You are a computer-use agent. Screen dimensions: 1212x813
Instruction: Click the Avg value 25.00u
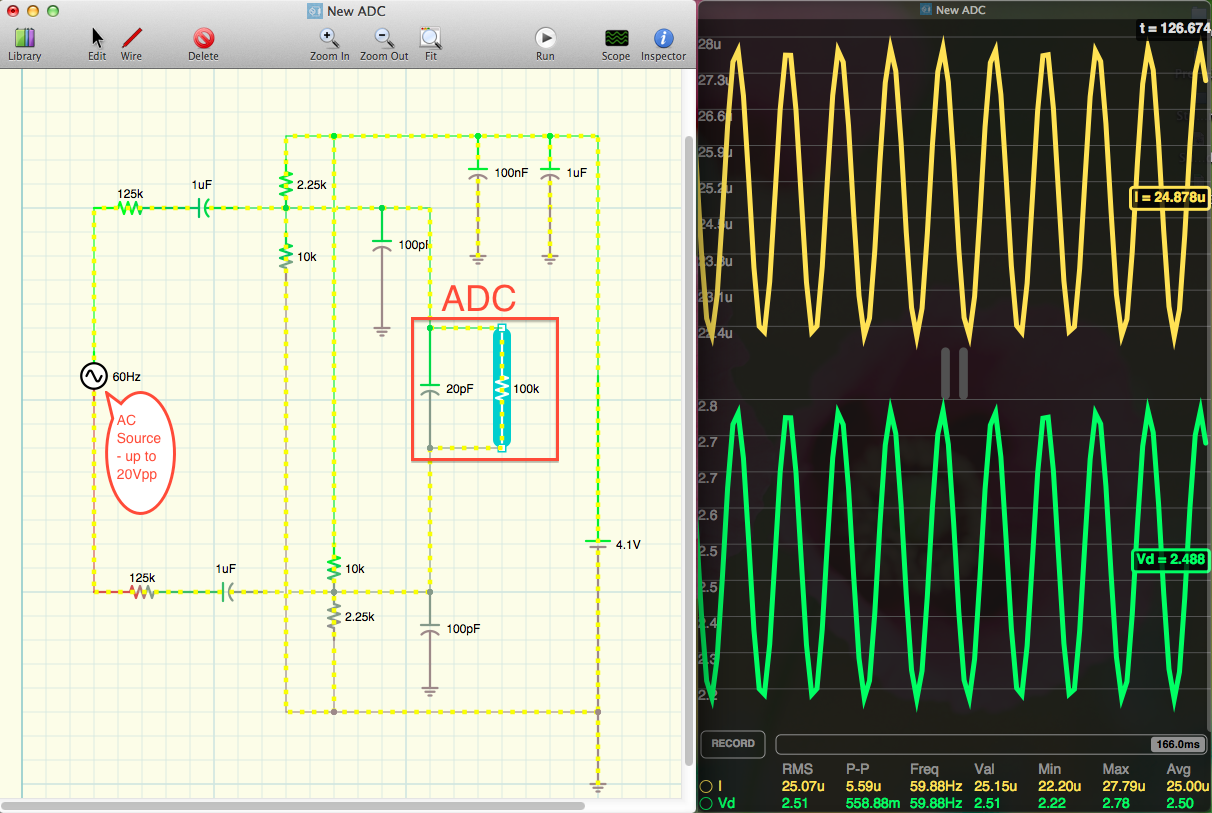[x=1188, y=787]
